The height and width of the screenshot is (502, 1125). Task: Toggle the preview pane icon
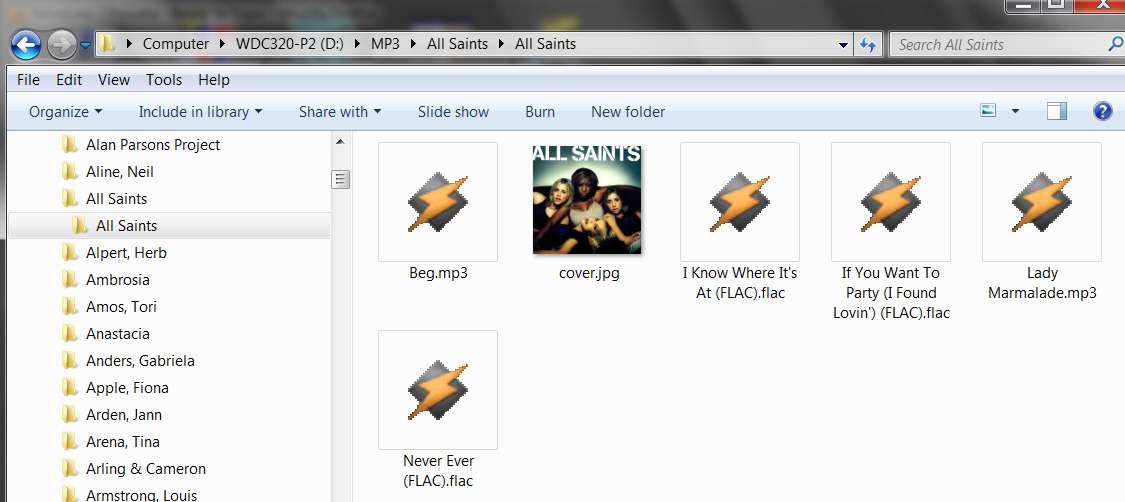pyautogui.click(x=1057, y=111)
